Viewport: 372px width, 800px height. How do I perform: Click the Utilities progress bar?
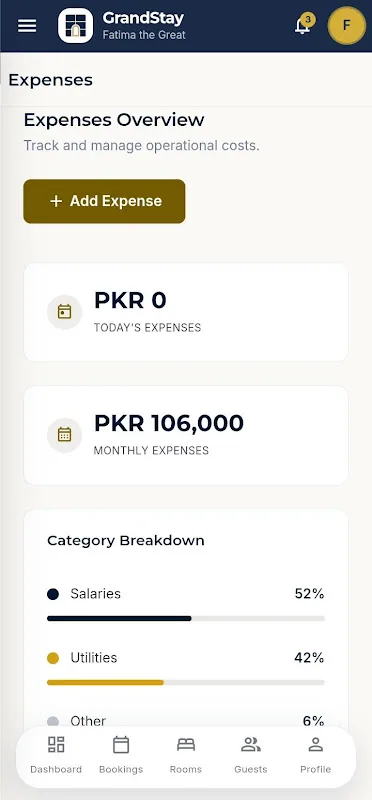pyautogui.click(x=186, y=682)
